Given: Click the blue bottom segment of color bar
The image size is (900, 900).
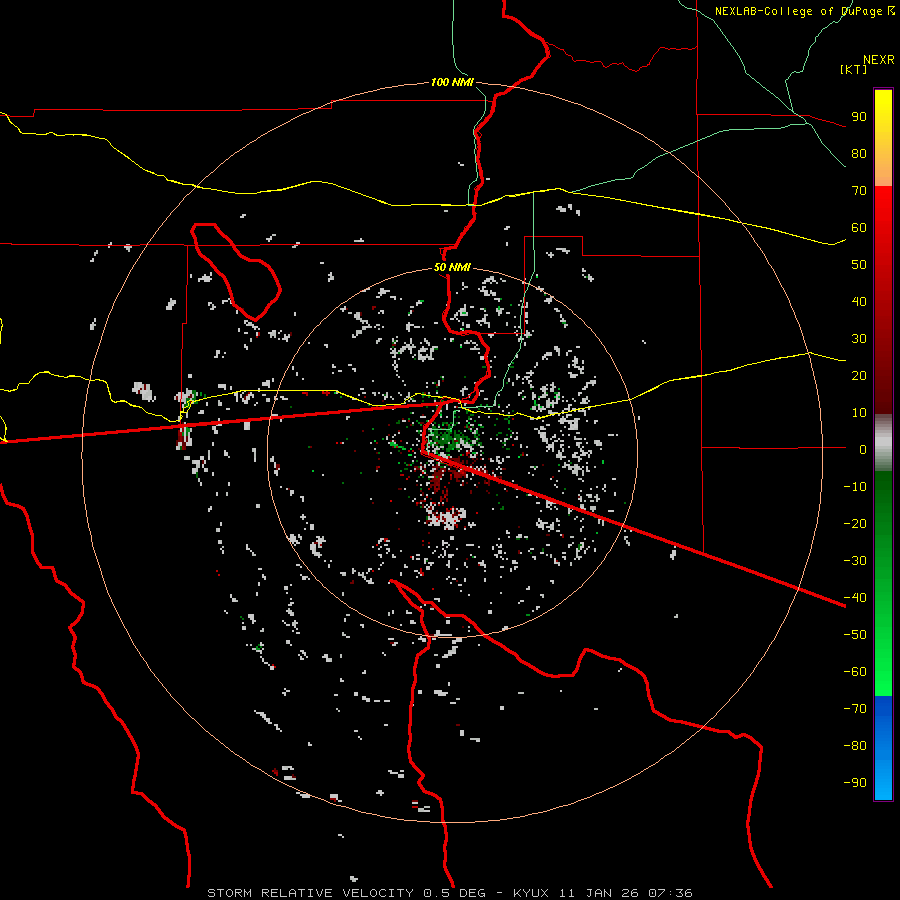Looking at the screenshot, I should pyautogui.click(x=883, y=748).
